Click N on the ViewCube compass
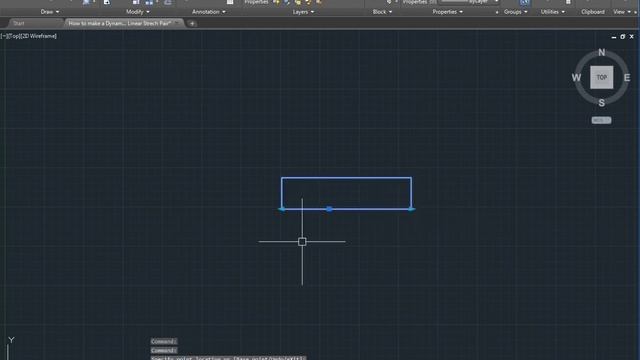 (x=602, y=52)
